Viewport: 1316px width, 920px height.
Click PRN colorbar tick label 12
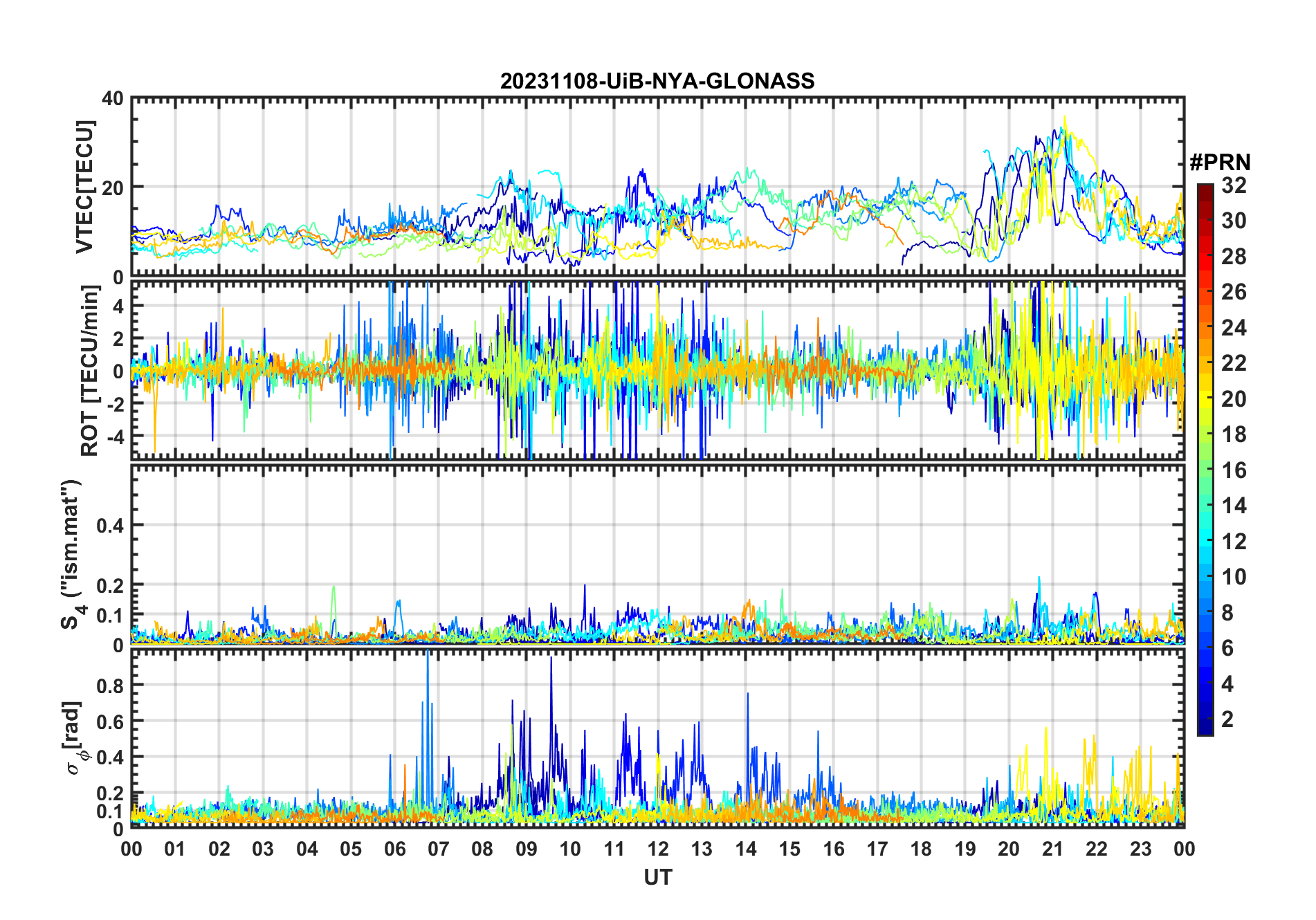click(x=1234, y=542)
